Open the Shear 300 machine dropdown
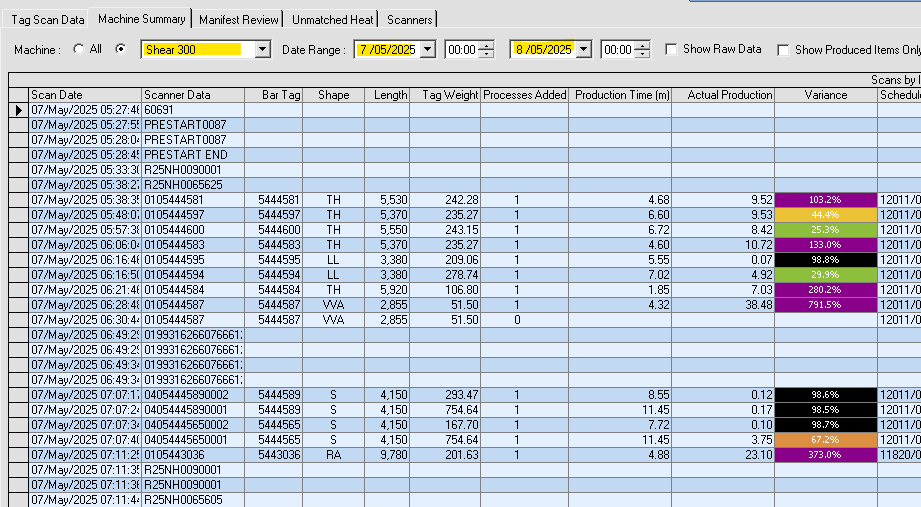Image resolution: width=921 pixels, height=507 pixels. (x=263, y=50)
